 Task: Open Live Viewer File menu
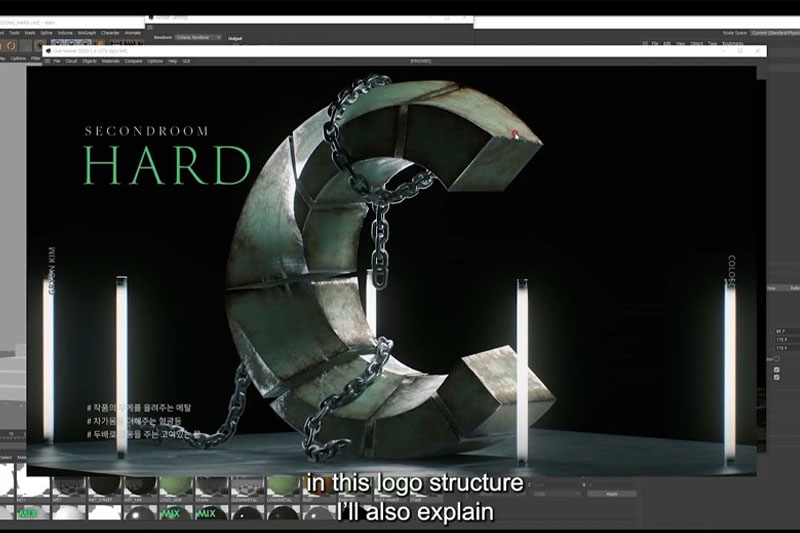pyautogui.click(x=57, y=61)
